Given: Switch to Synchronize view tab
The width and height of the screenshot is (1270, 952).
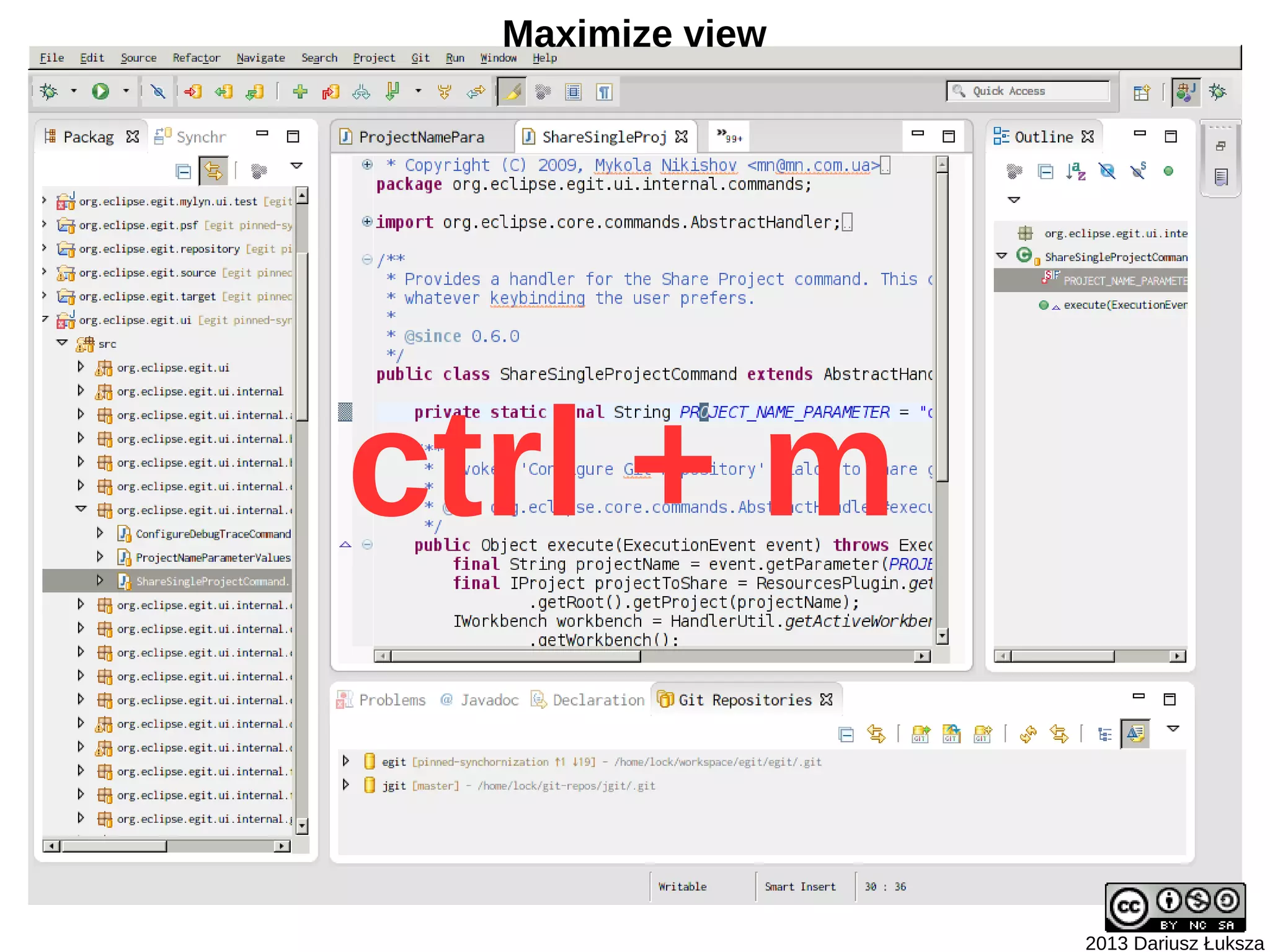Looking at the screenshot, I should (190, 136).
